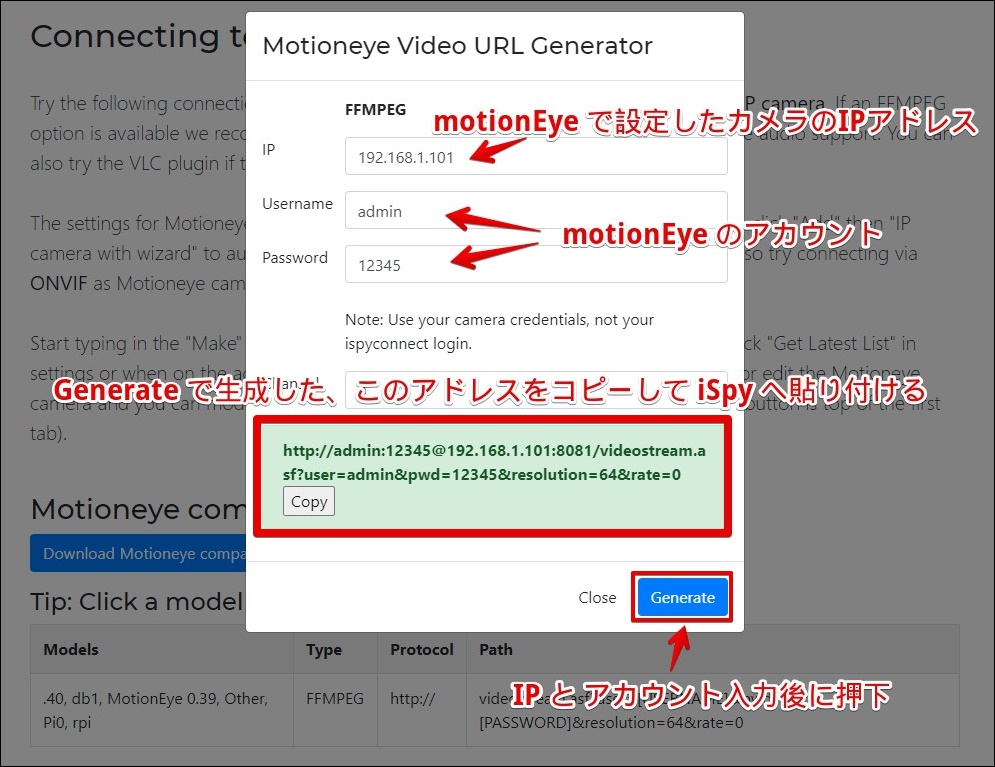995x767 pixels.
Task: Click the MotionEye 0.39 models table cell
Action: [162, 710]
